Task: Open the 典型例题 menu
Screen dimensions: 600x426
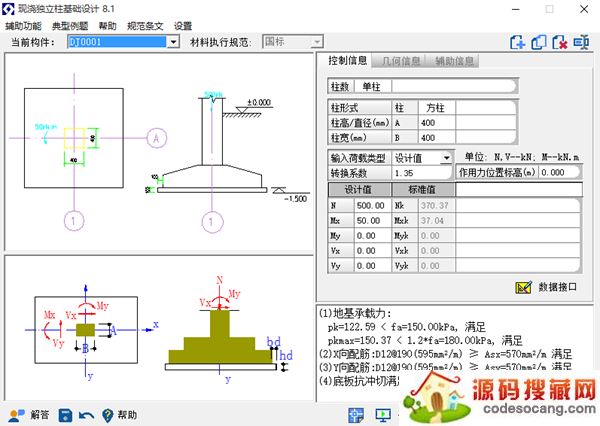Action: pos(70,26)
